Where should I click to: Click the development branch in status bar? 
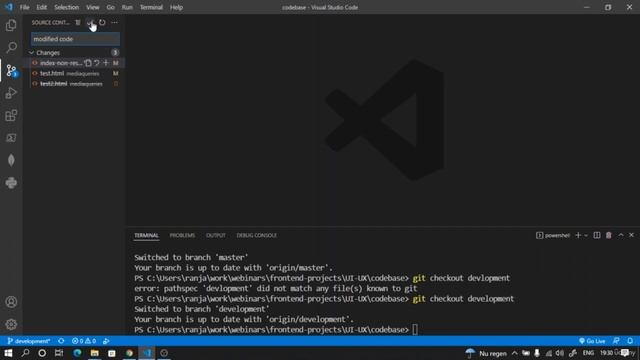[29, 341]
